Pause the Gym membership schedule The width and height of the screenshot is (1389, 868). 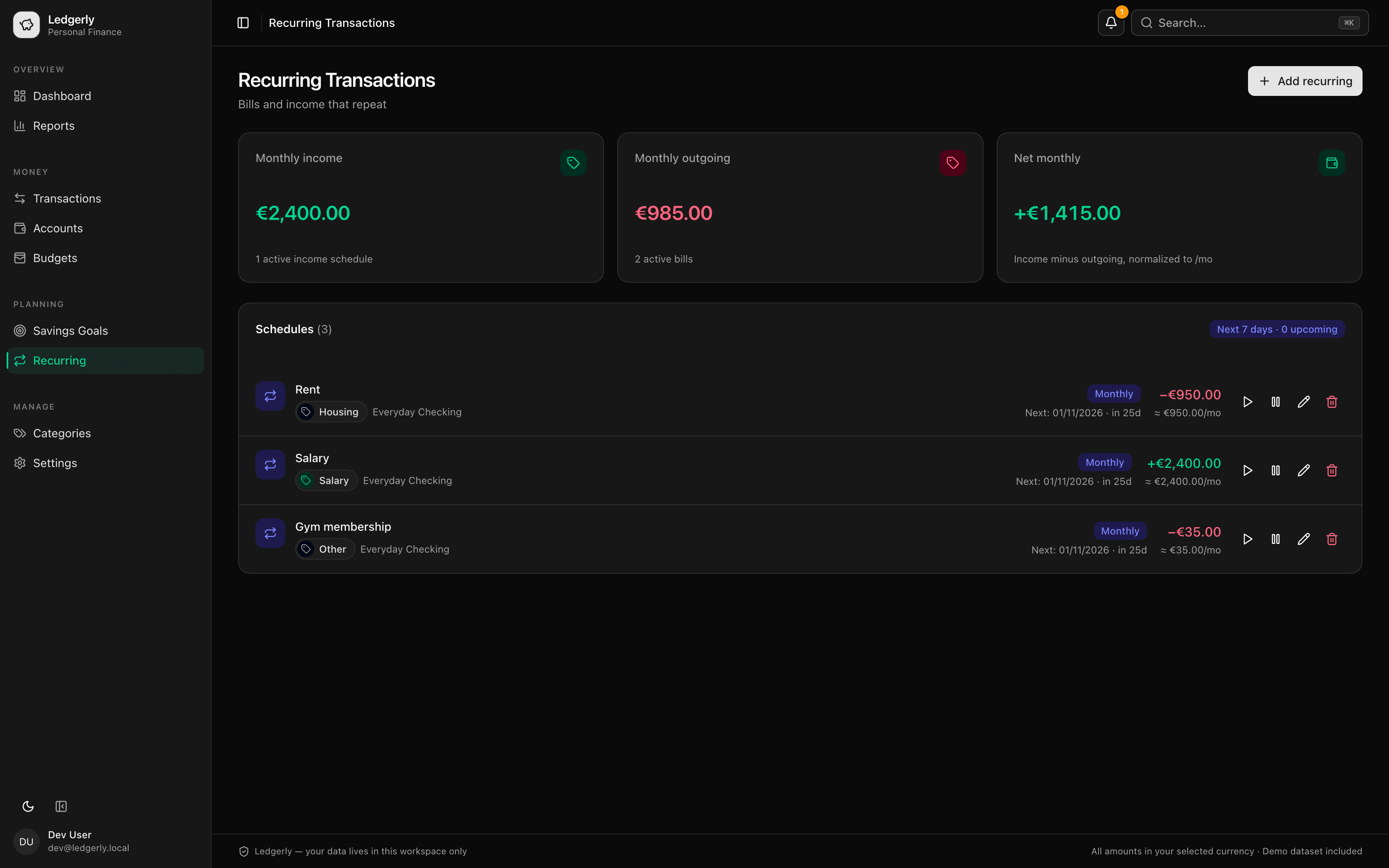coord(1275,539)
